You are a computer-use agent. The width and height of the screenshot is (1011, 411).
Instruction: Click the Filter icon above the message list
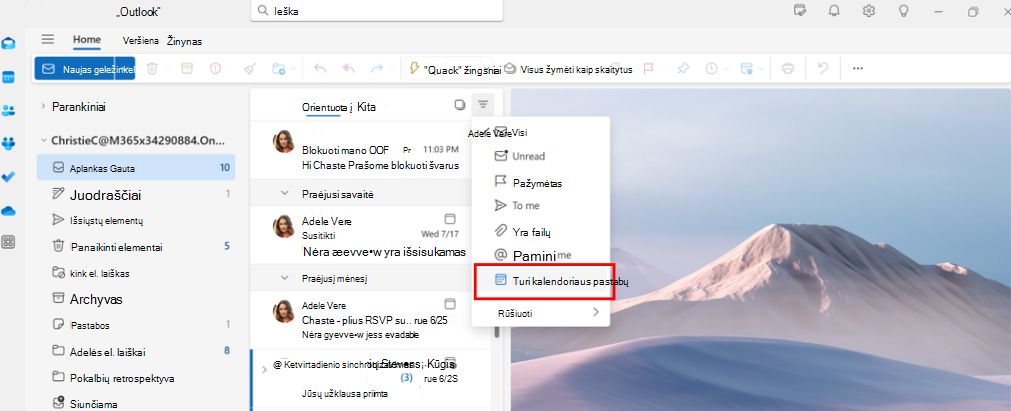(483, 104)
